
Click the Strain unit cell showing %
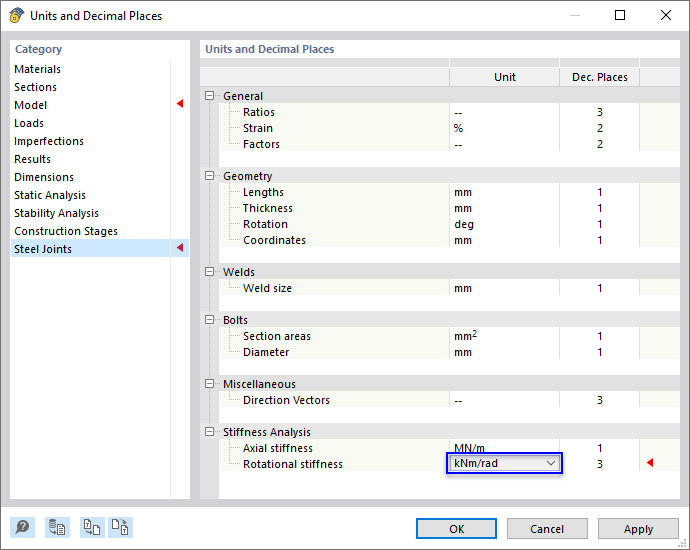(x=504, y=128)
